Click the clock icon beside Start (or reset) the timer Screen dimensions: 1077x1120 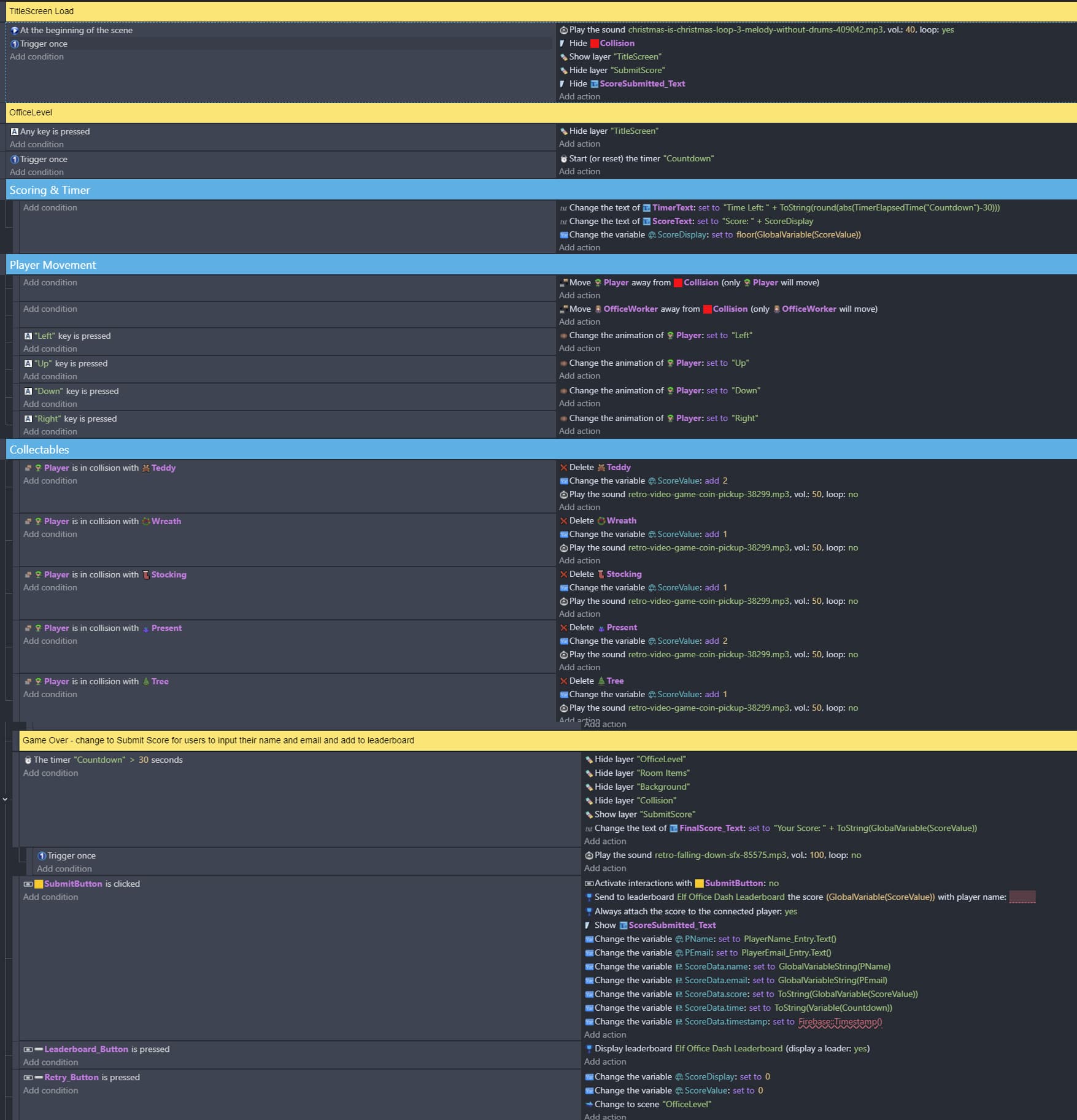(x=563, y=159)
